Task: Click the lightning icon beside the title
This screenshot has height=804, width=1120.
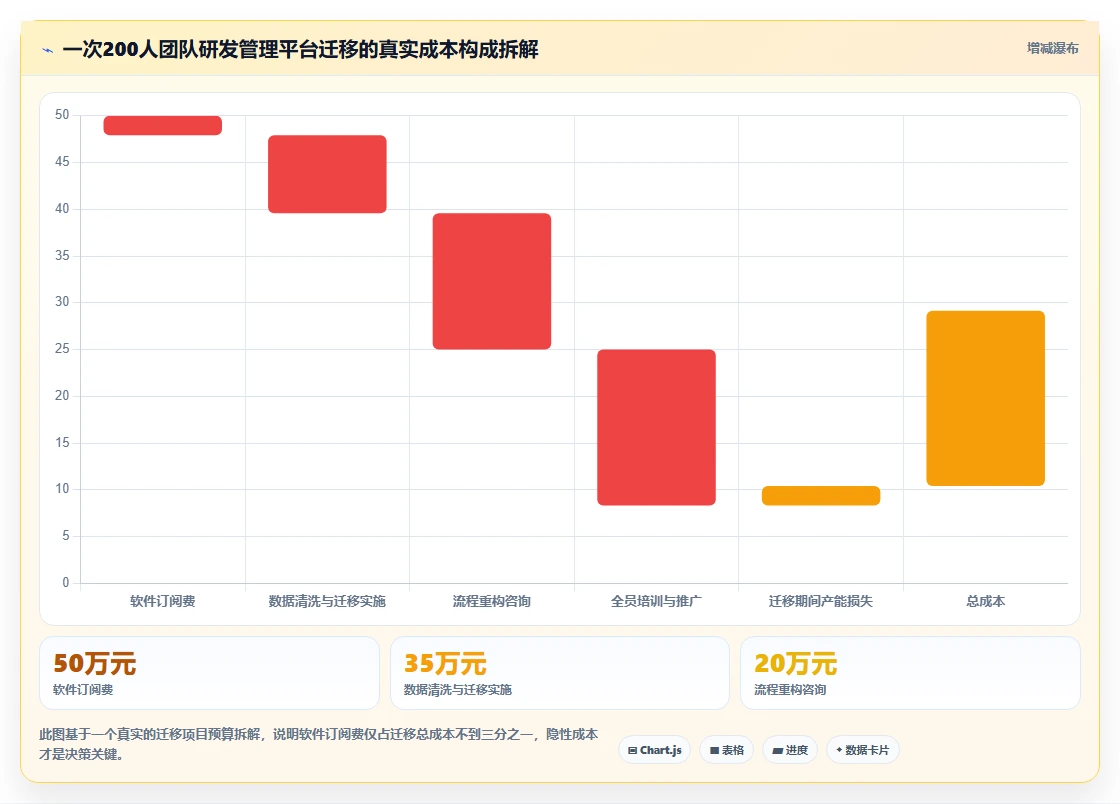Action: [x=48, y=51]
